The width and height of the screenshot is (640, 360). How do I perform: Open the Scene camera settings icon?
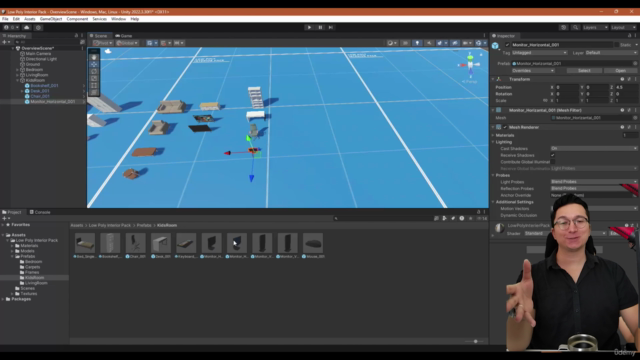[466, 43]
